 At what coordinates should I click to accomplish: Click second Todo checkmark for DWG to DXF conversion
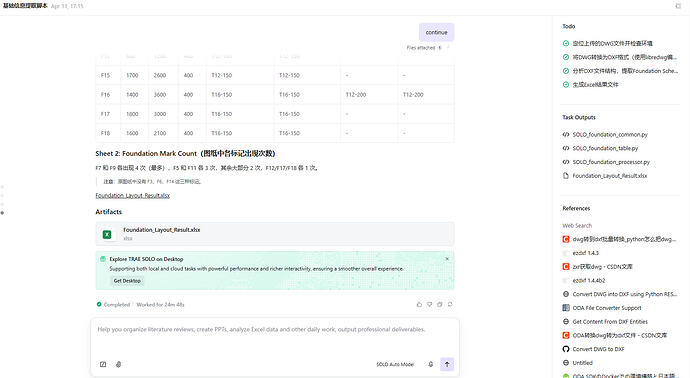(x=566, y=57)
